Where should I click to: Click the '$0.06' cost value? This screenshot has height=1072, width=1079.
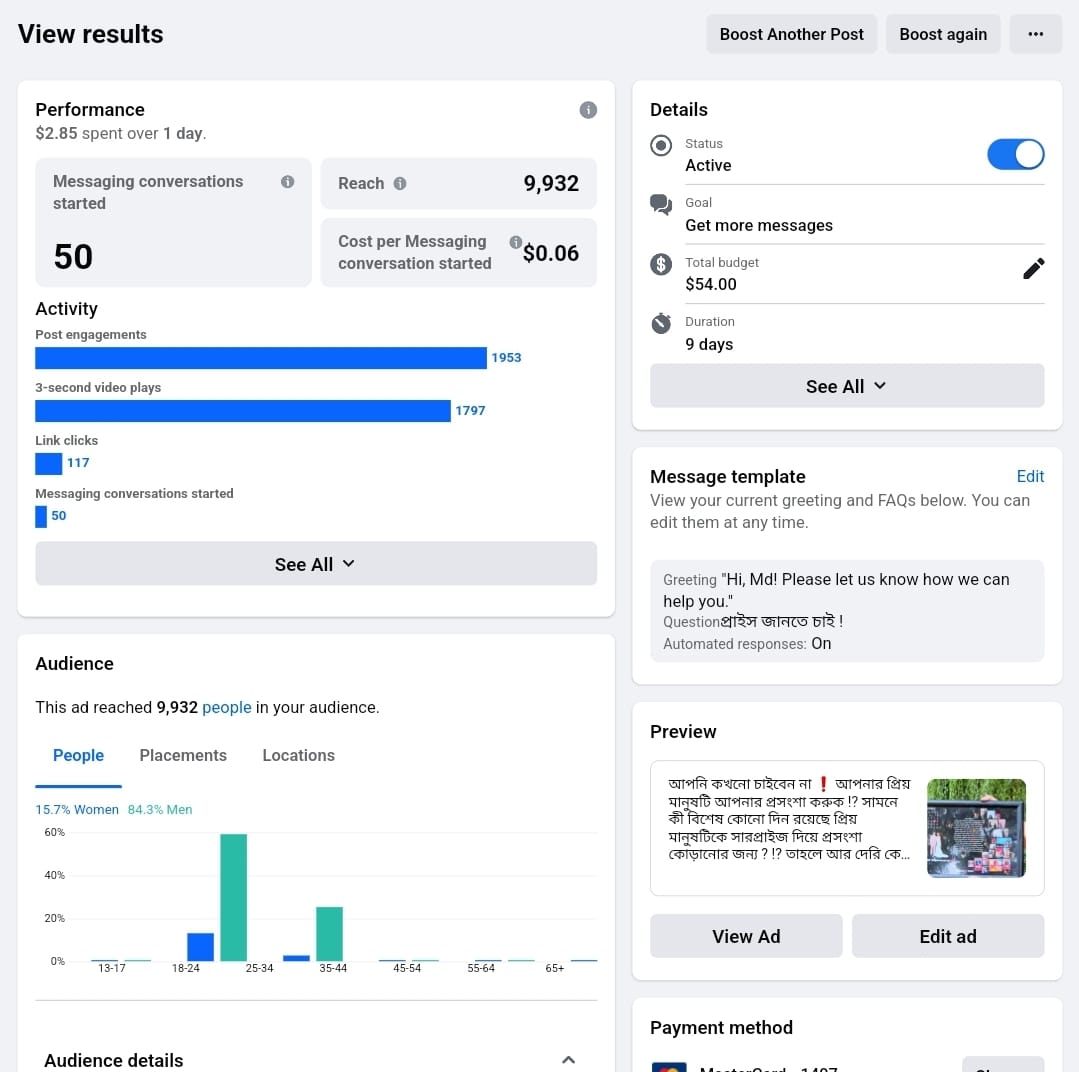click(x=551, y=253)
